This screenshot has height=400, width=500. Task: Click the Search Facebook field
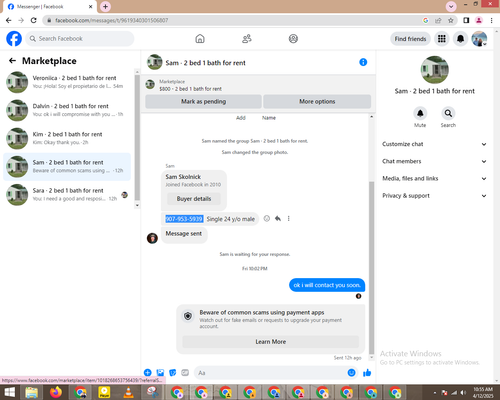coord(80,39)
